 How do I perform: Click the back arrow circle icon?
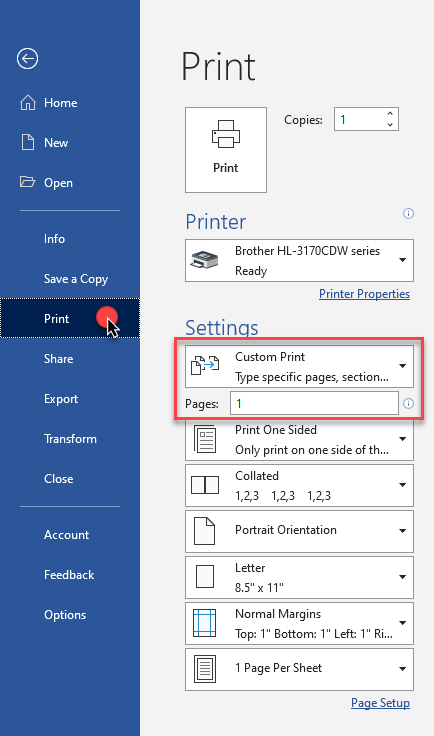(27, 59)
